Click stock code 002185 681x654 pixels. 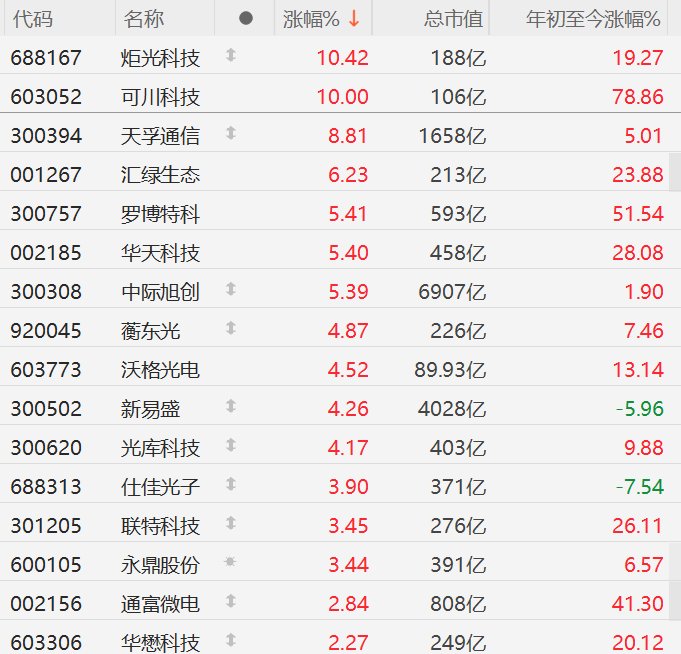click(x=46, y=253)
